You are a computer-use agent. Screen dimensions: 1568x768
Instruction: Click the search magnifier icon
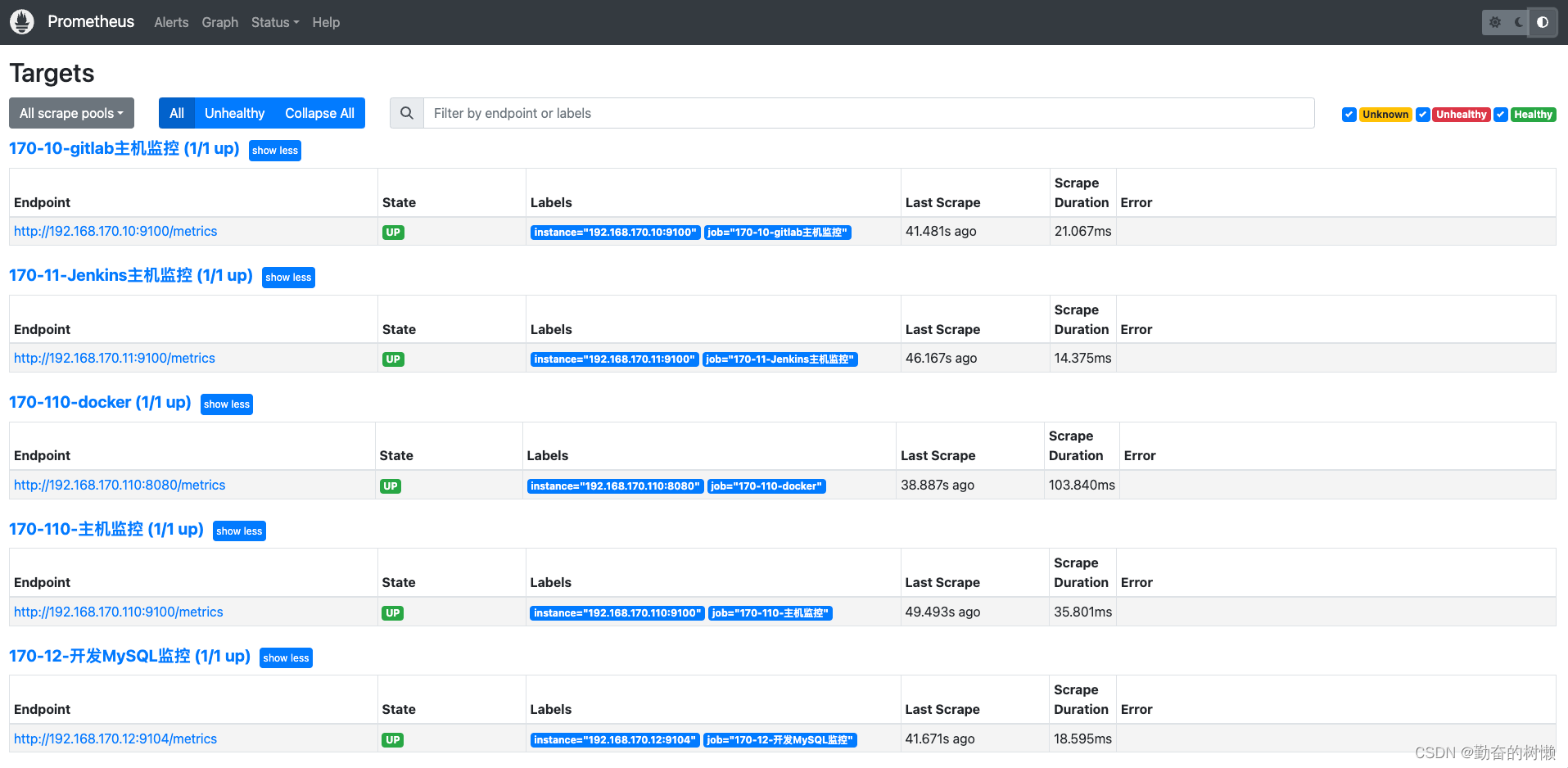407,113
